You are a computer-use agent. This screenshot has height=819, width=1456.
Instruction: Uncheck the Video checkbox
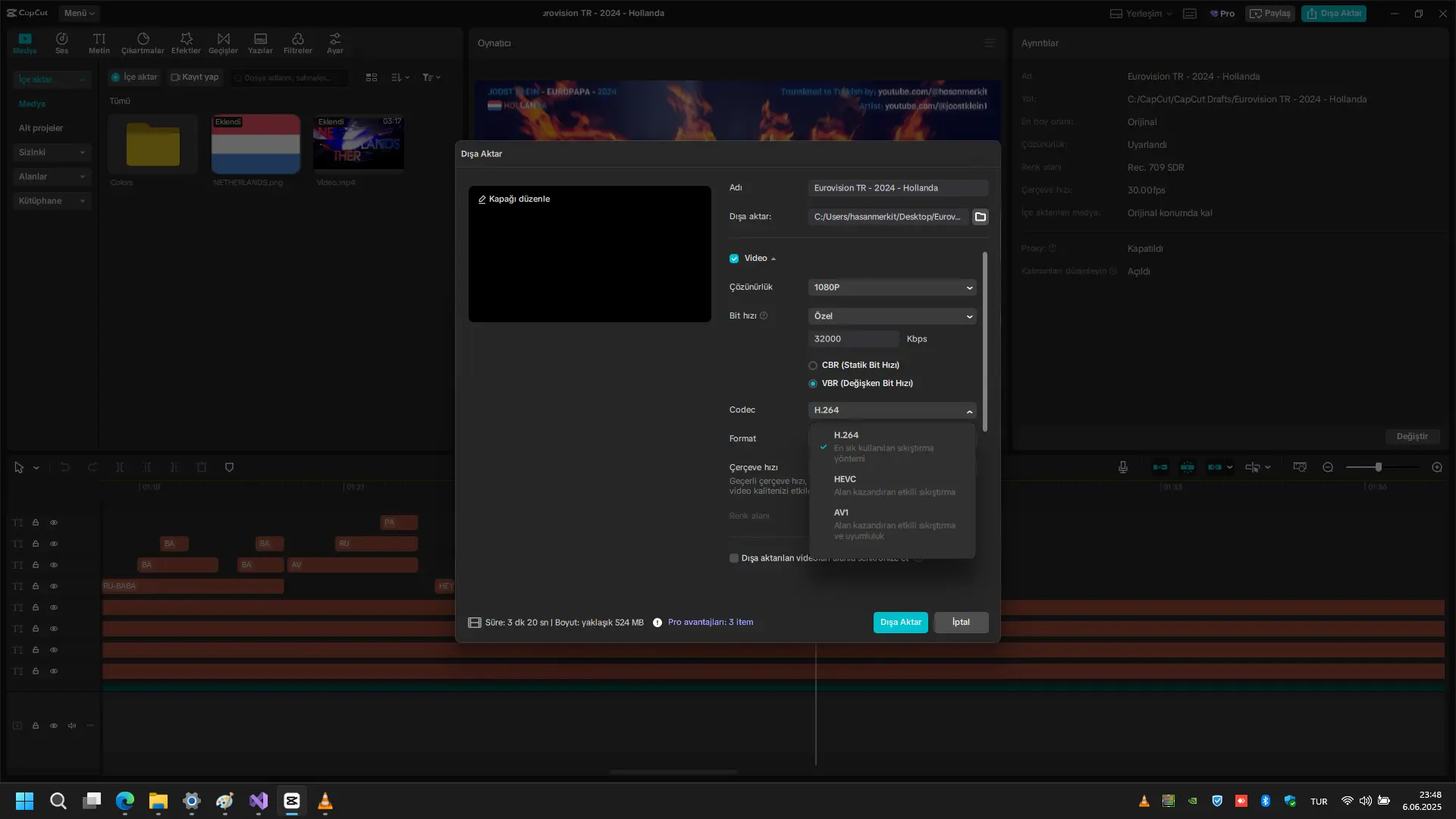[734, 259]
